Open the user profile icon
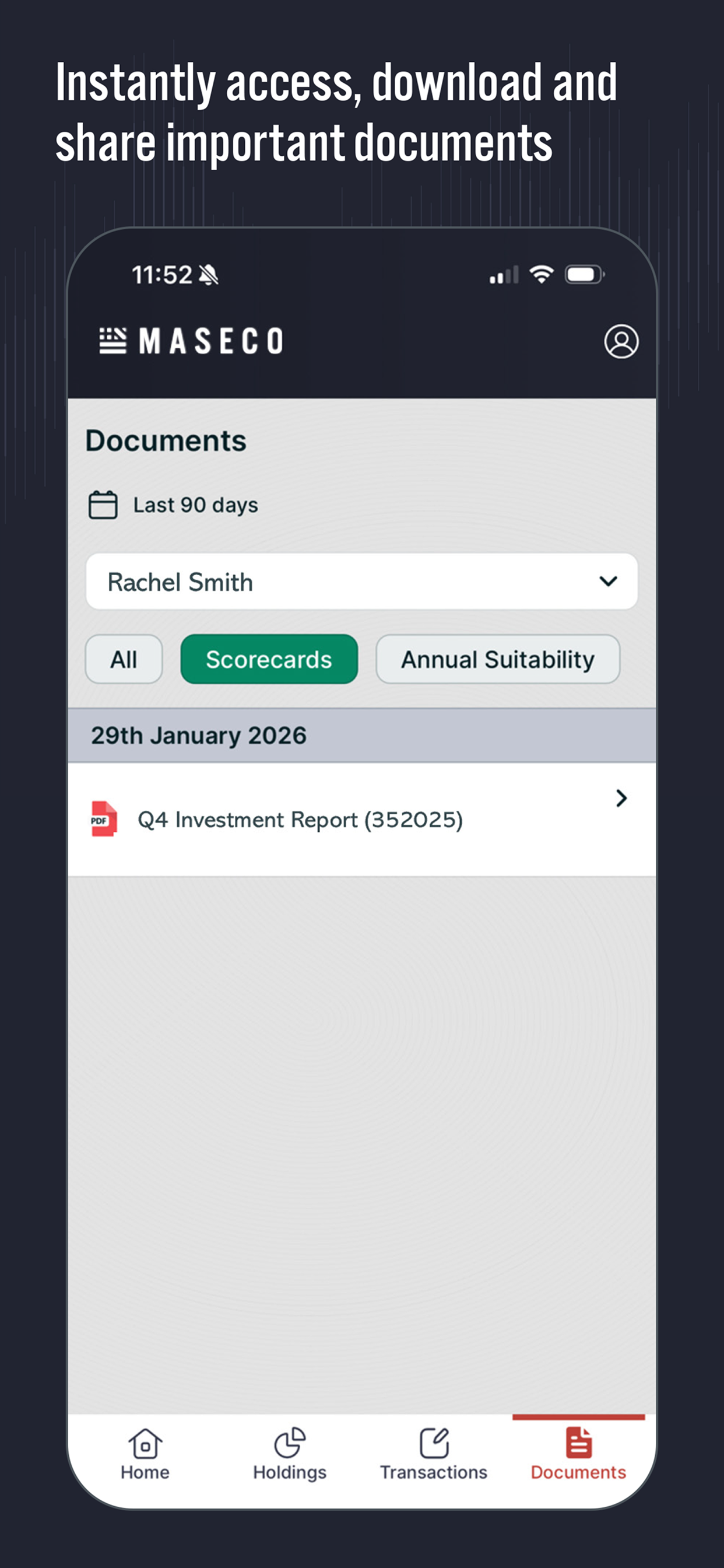 pos(621,341)
